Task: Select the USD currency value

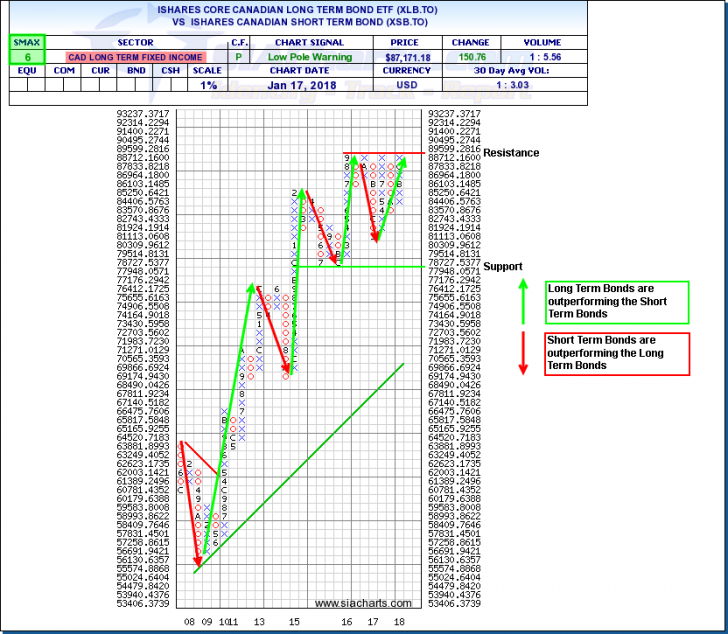Action: [407, 85]
